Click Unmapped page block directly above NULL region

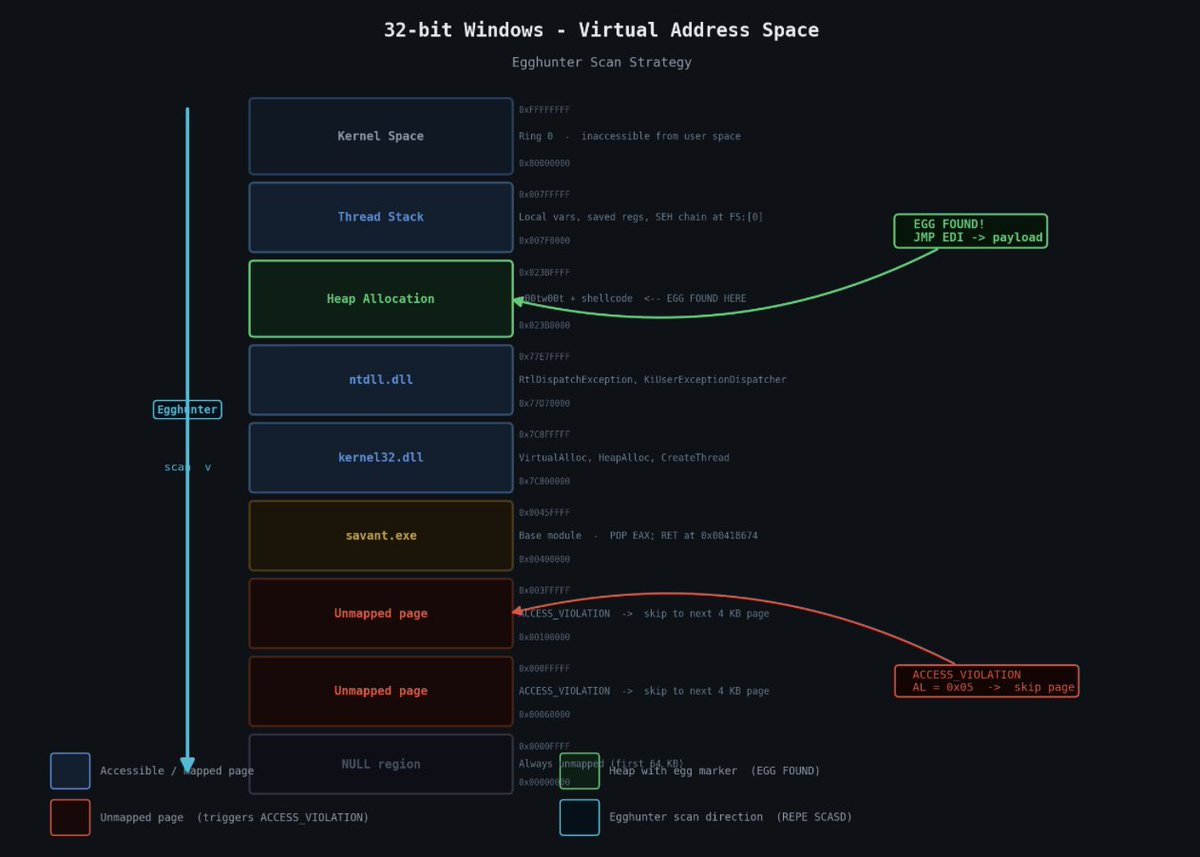[381, 691]
